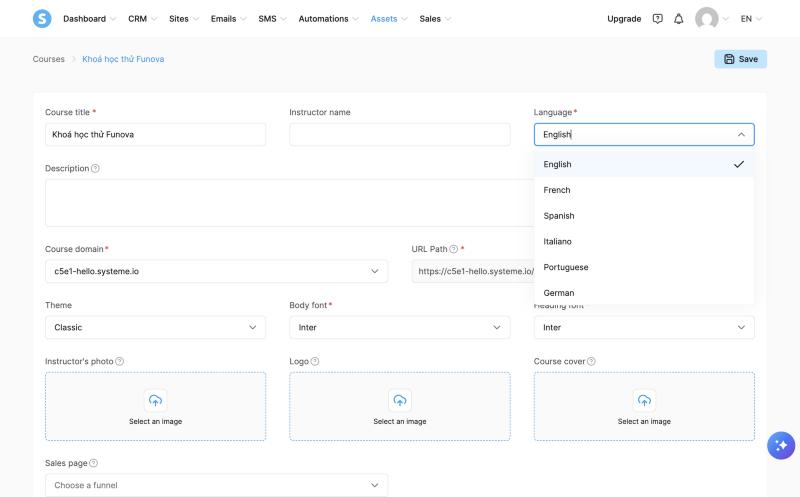The height and width of the screenshot is (497, 800).
Task: Click the Description help question icon
Action: click(x=95, y=168)
